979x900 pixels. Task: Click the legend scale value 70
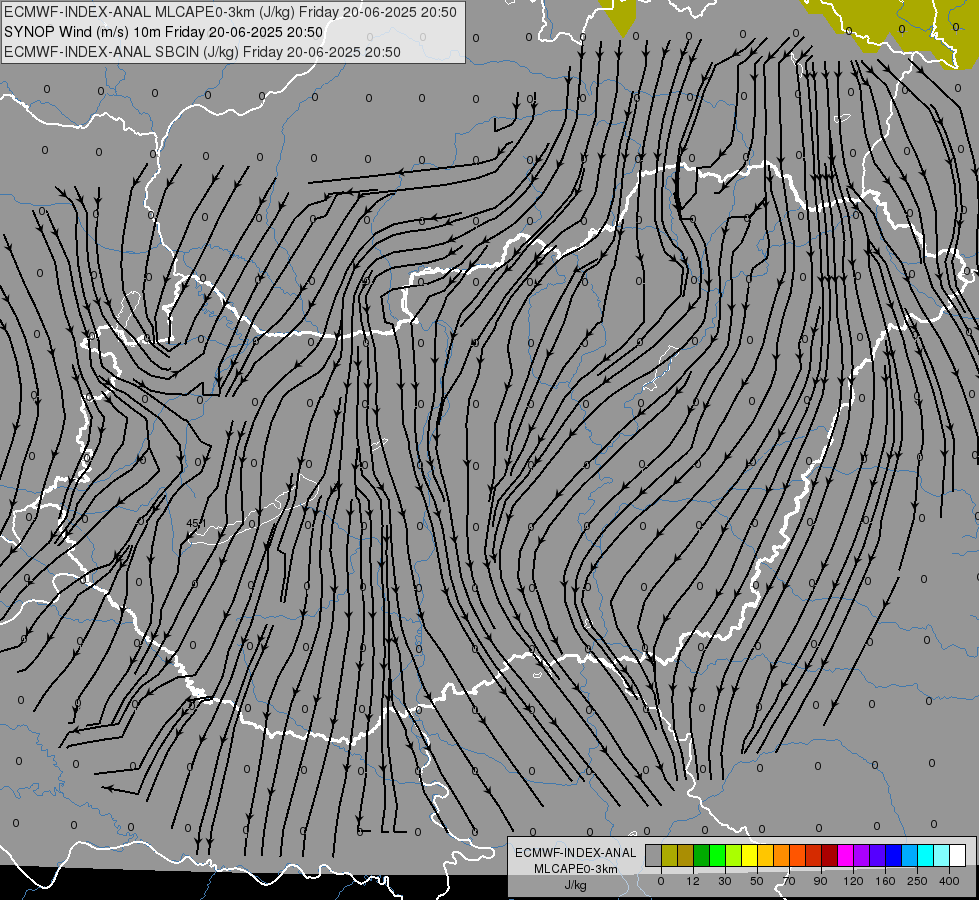[x=789, y=881]
